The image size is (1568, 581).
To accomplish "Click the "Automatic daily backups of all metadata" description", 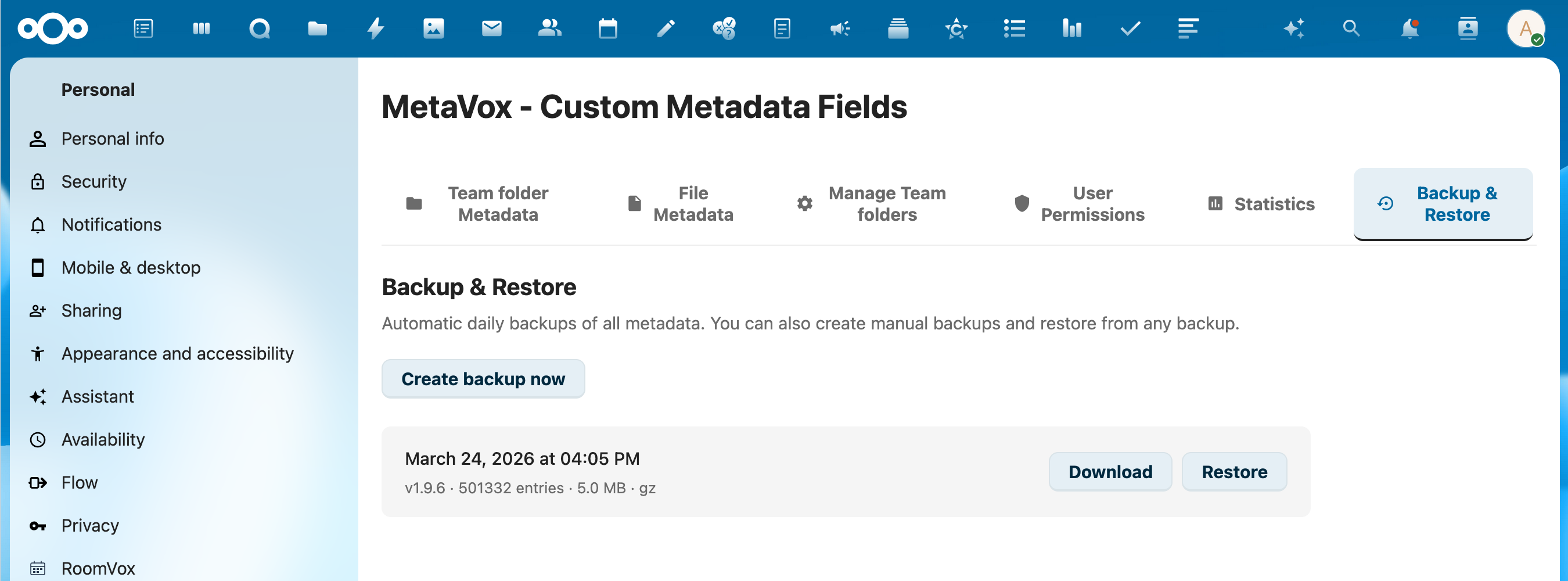I will pyautogui.click(x=810, y=324).
